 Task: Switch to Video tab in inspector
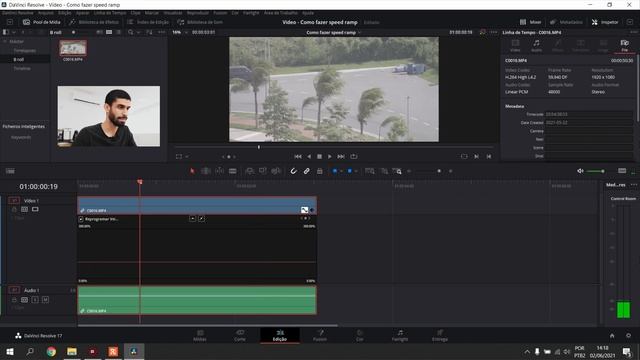pos(515,45)
